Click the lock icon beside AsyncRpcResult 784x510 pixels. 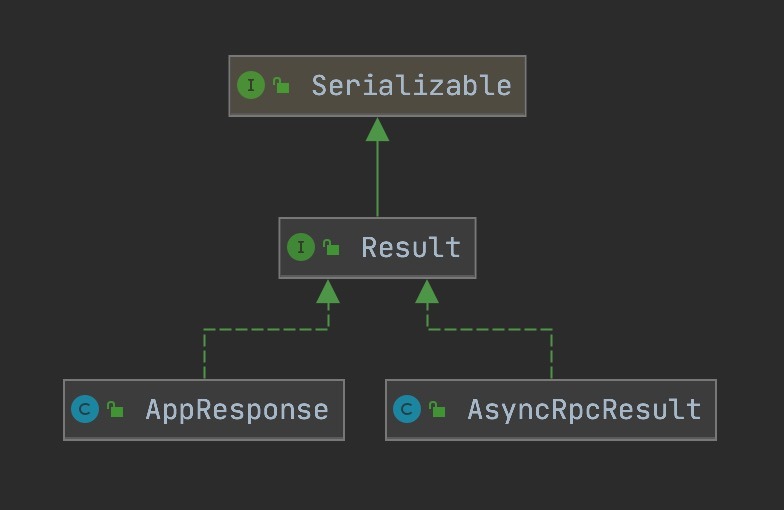point(438,409)
